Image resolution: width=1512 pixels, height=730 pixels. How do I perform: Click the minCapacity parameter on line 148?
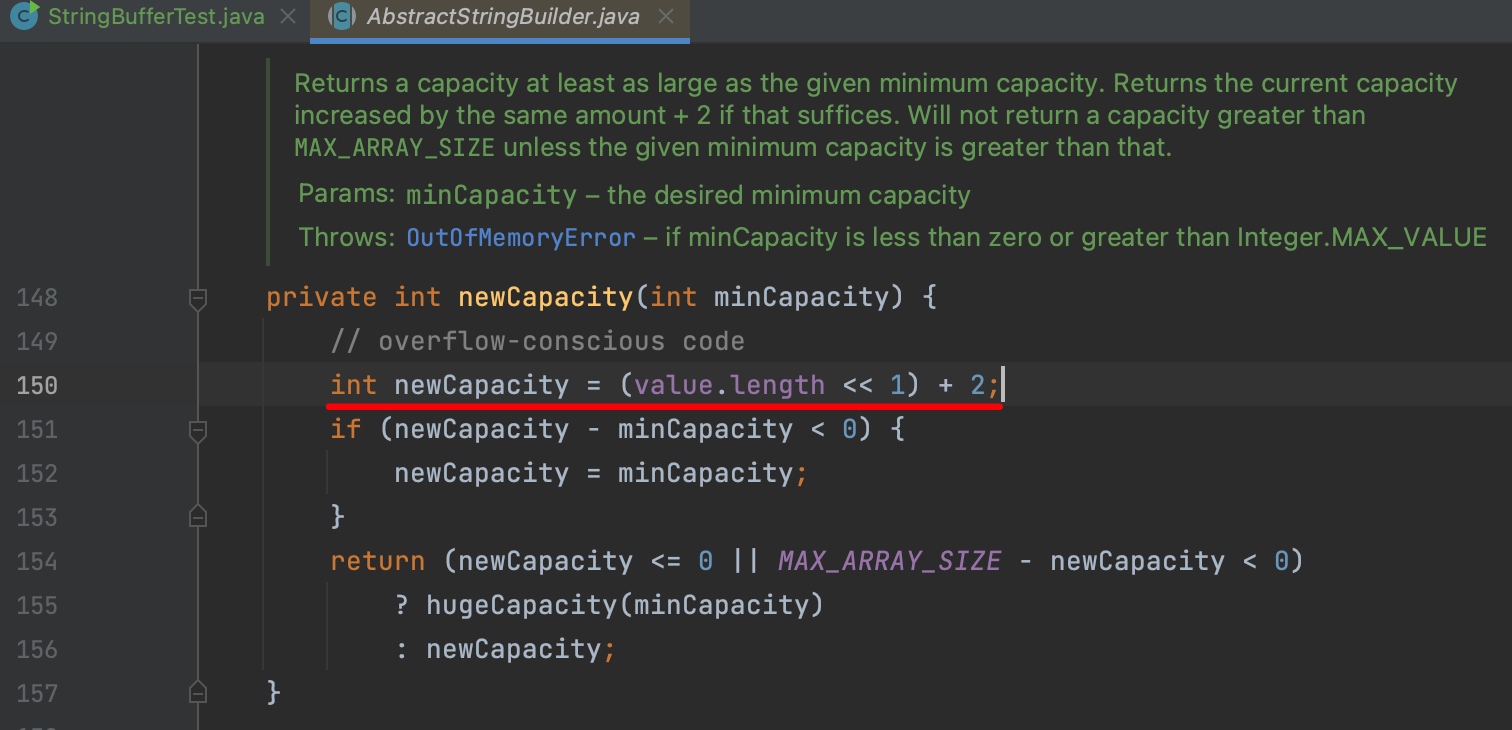(802, 298)
